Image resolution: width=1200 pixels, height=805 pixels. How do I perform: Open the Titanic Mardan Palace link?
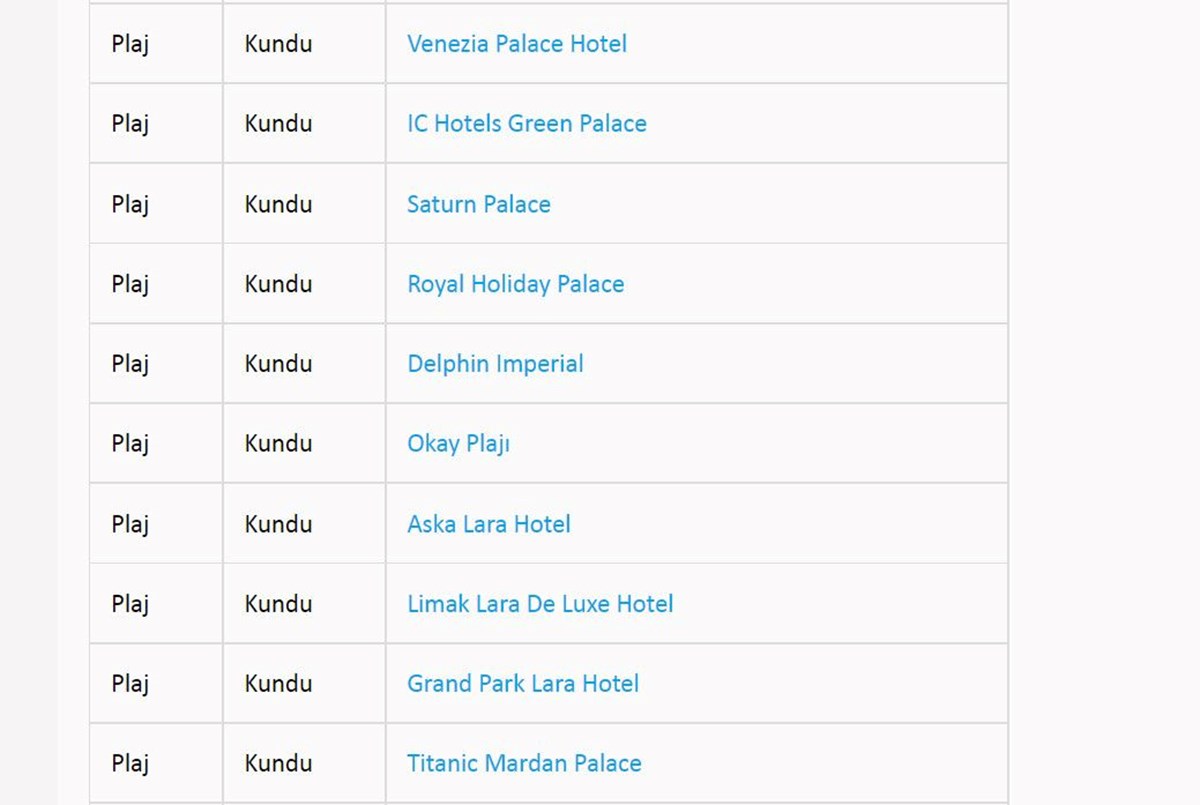tap(524, 764)
